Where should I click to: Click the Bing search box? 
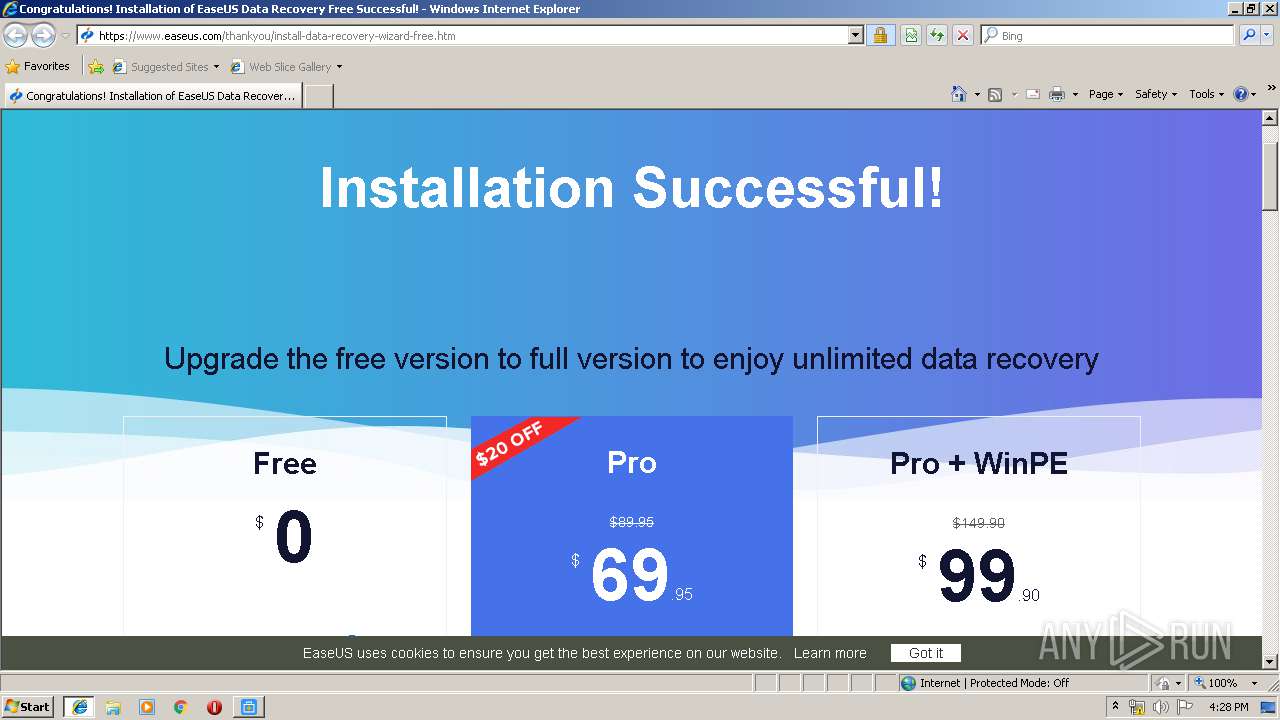(x=1108, y=36)
